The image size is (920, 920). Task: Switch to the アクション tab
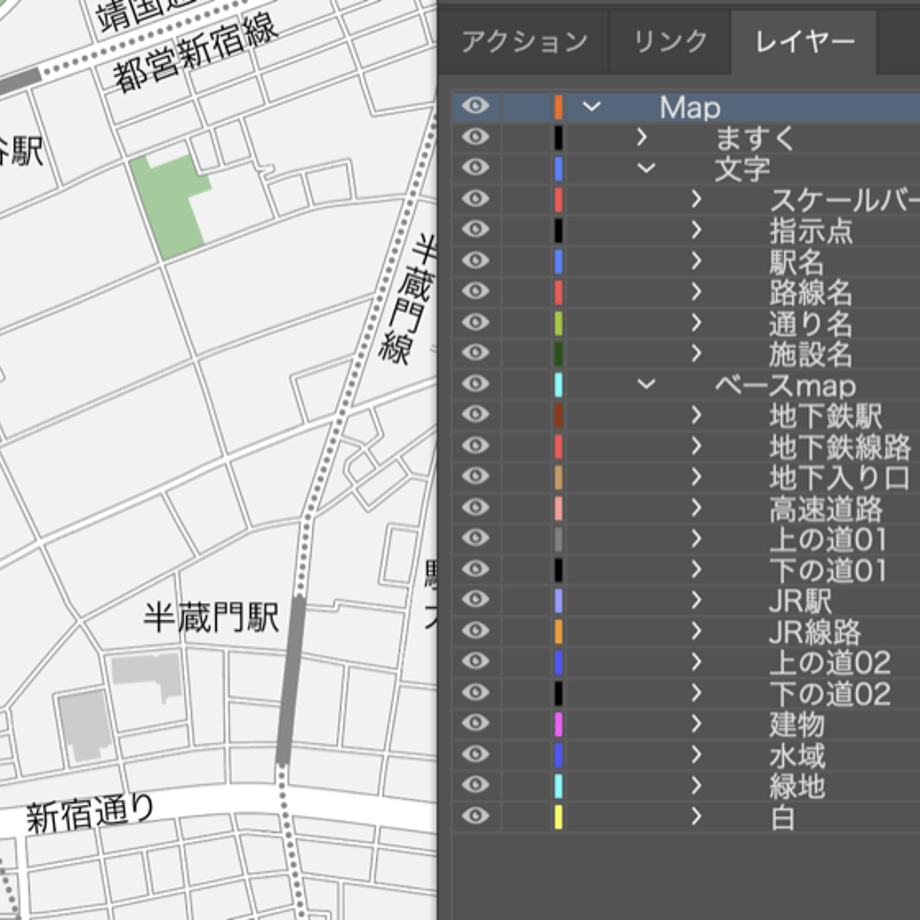(524, 42)
